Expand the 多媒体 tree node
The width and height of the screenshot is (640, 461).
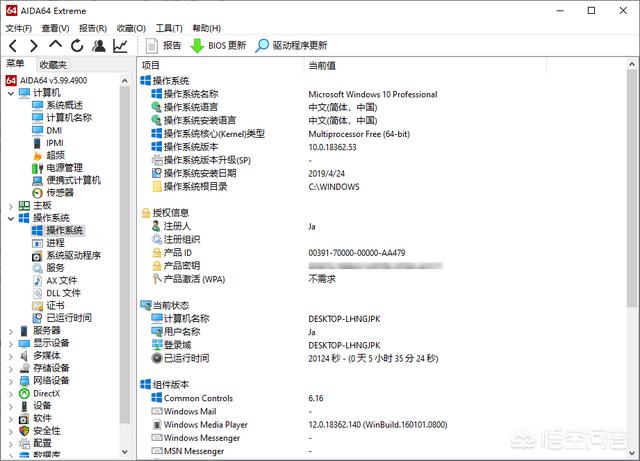tap(11, 356)
